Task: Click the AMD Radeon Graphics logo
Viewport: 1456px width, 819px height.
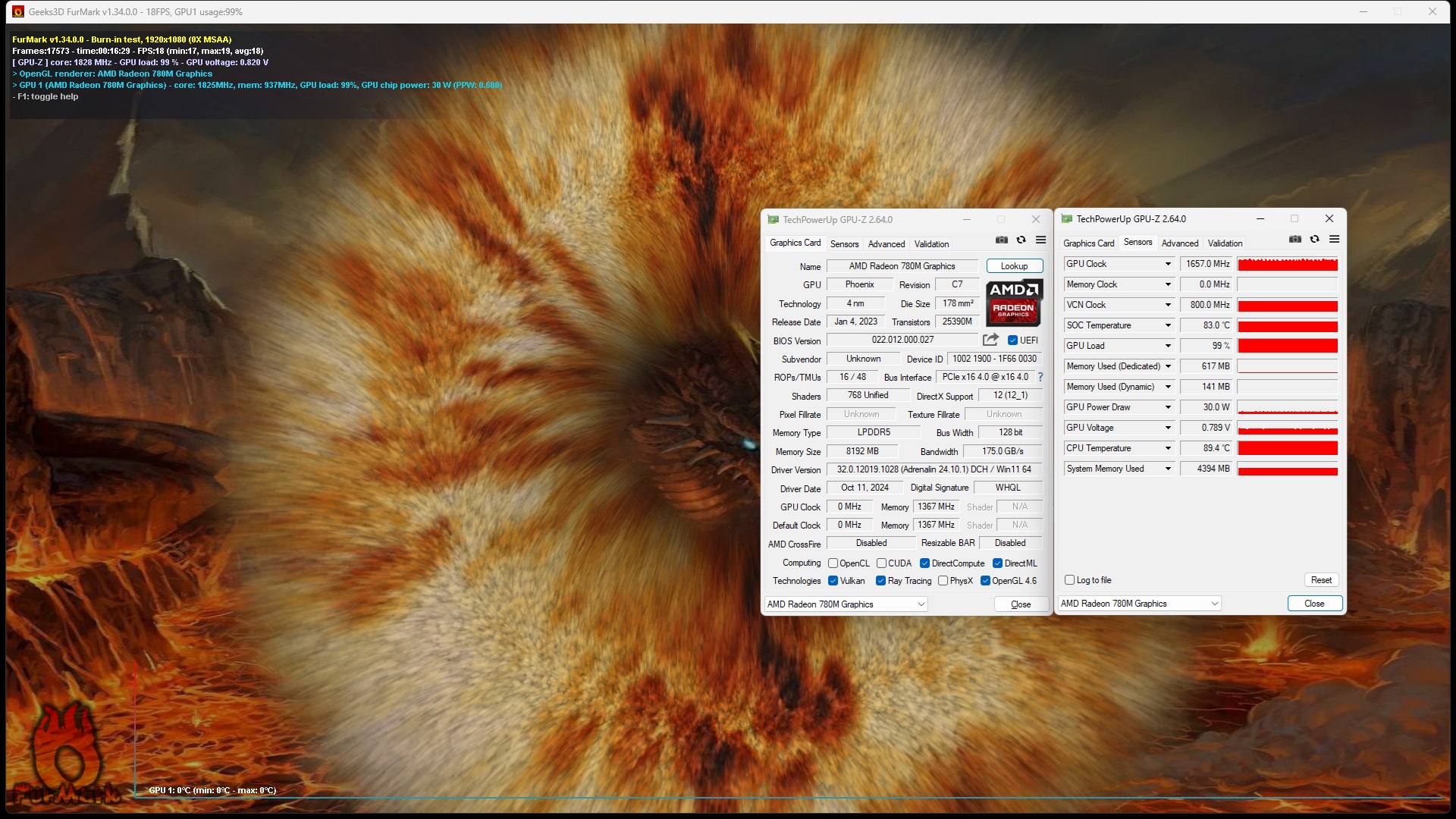Action: [1015, 302]
